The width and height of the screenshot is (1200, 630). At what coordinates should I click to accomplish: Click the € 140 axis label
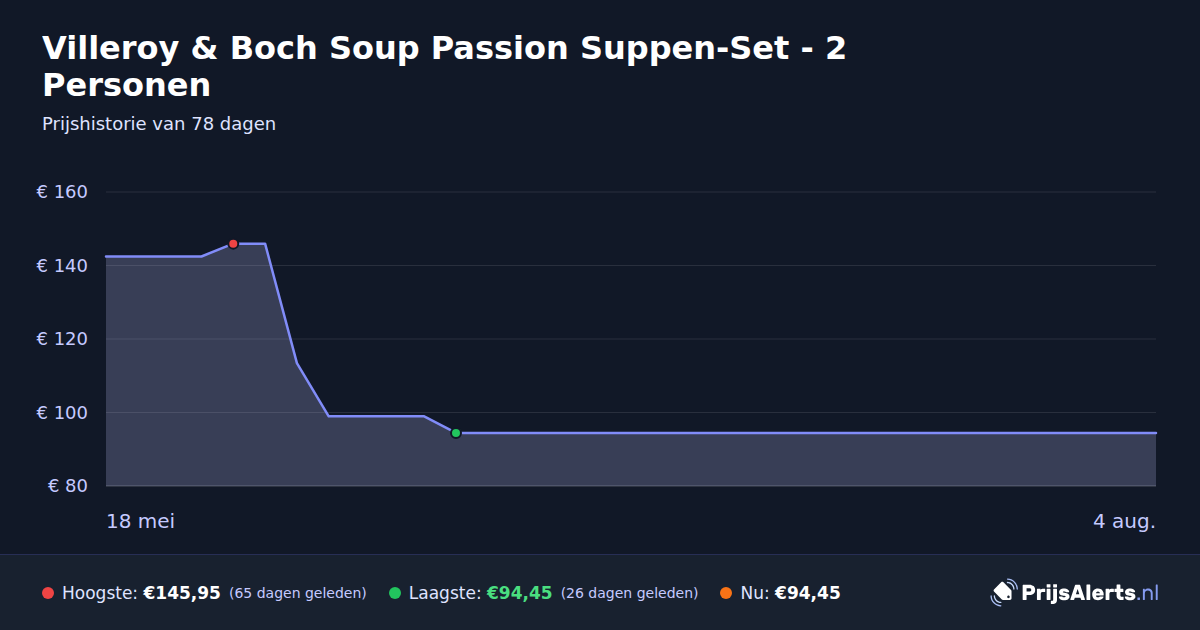click(62, 266)
